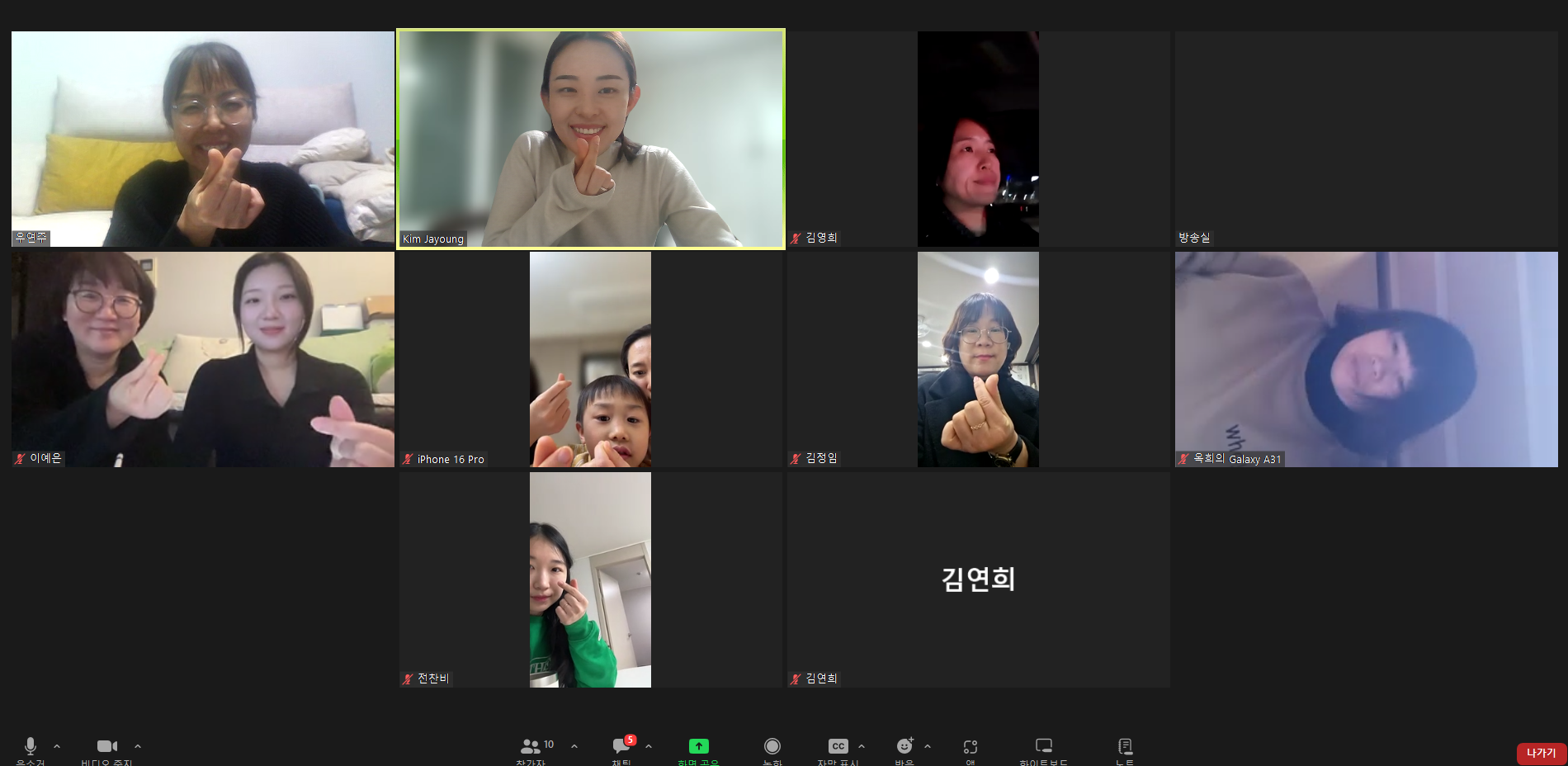The width and height of the screenshot is (1568, 766).
Task: Click the muted mic icon beside iPhone 16 Pro
Action: tap(408, 459)
